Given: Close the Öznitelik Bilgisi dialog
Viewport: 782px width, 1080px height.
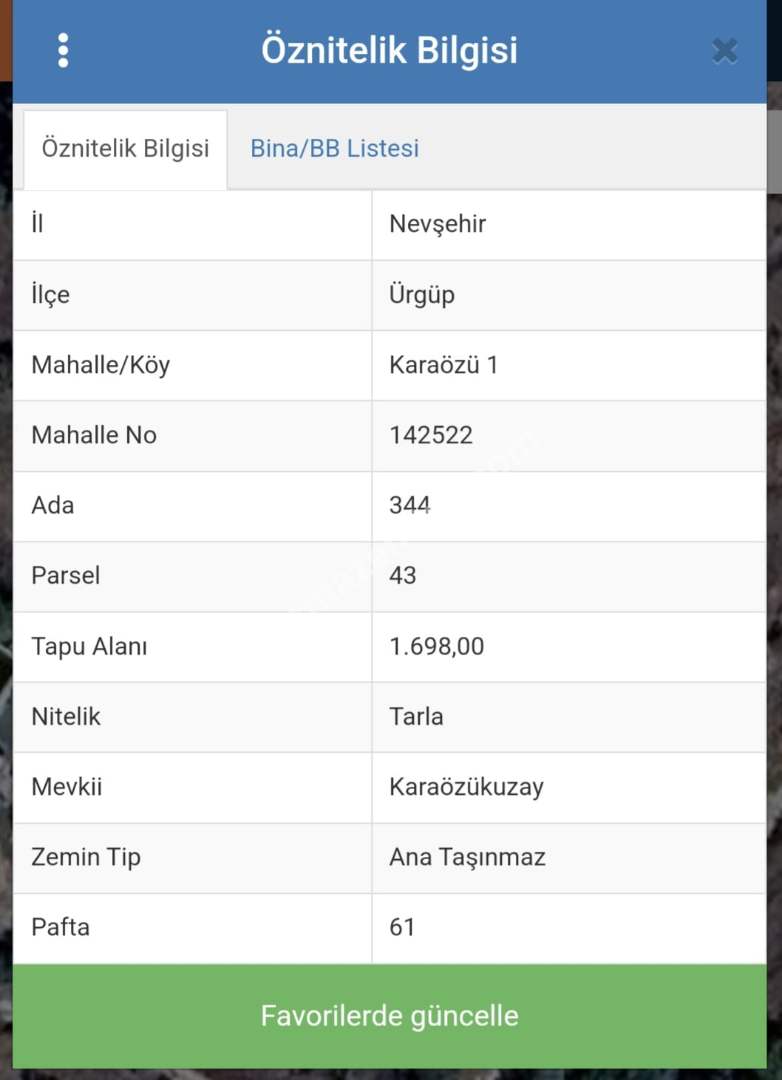Looking at the screenshot, I should click(724, 51).
